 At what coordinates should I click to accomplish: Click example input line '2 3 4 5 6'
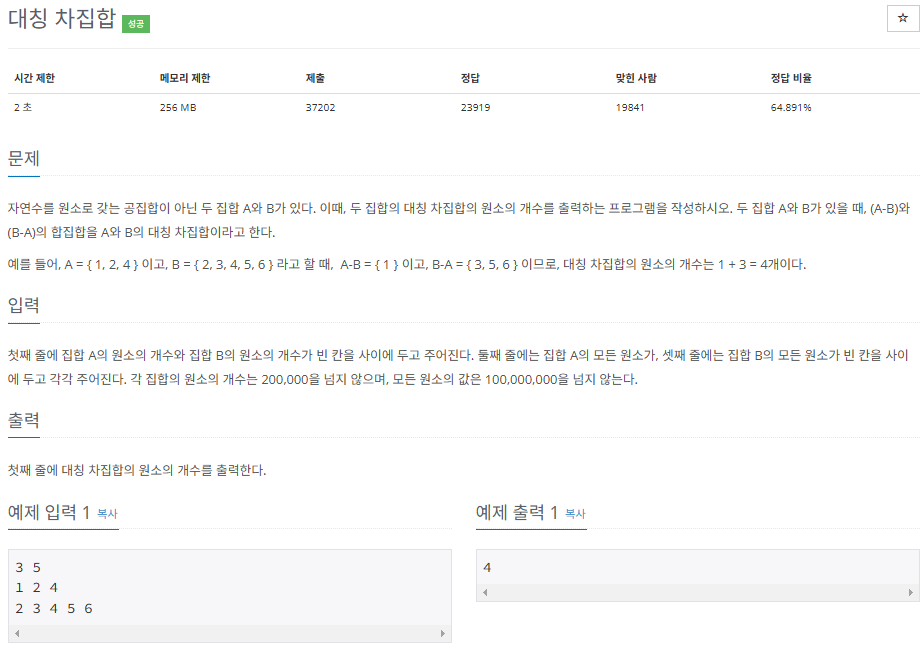[54, 608]
